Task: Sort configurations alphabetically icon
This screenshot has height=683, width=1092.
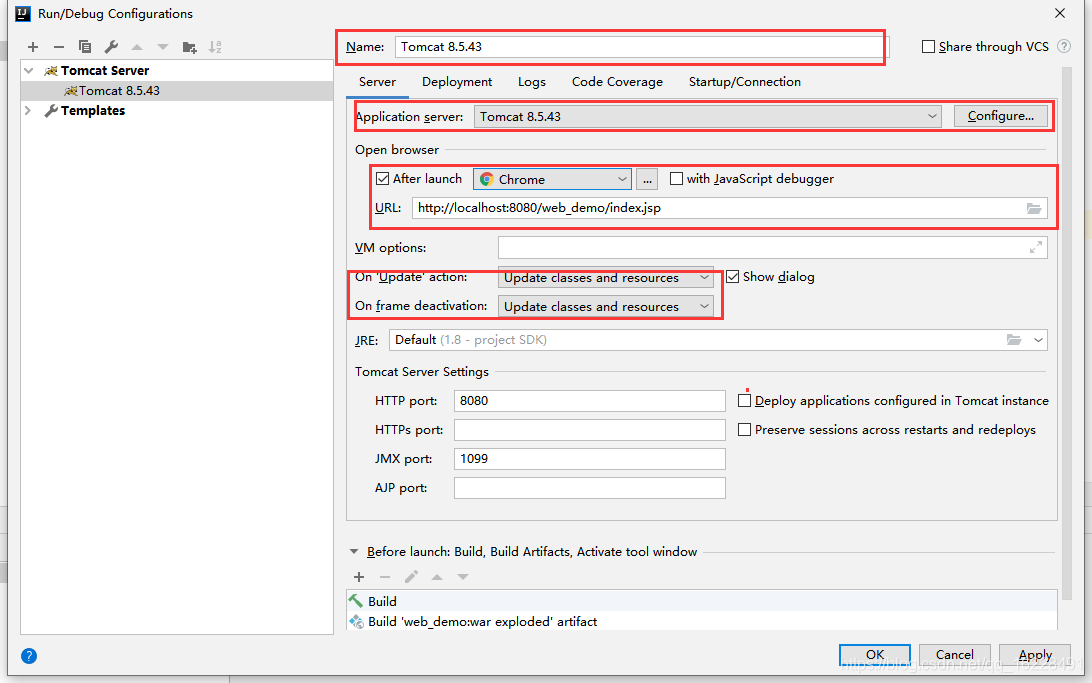Action: click(215, 47)
